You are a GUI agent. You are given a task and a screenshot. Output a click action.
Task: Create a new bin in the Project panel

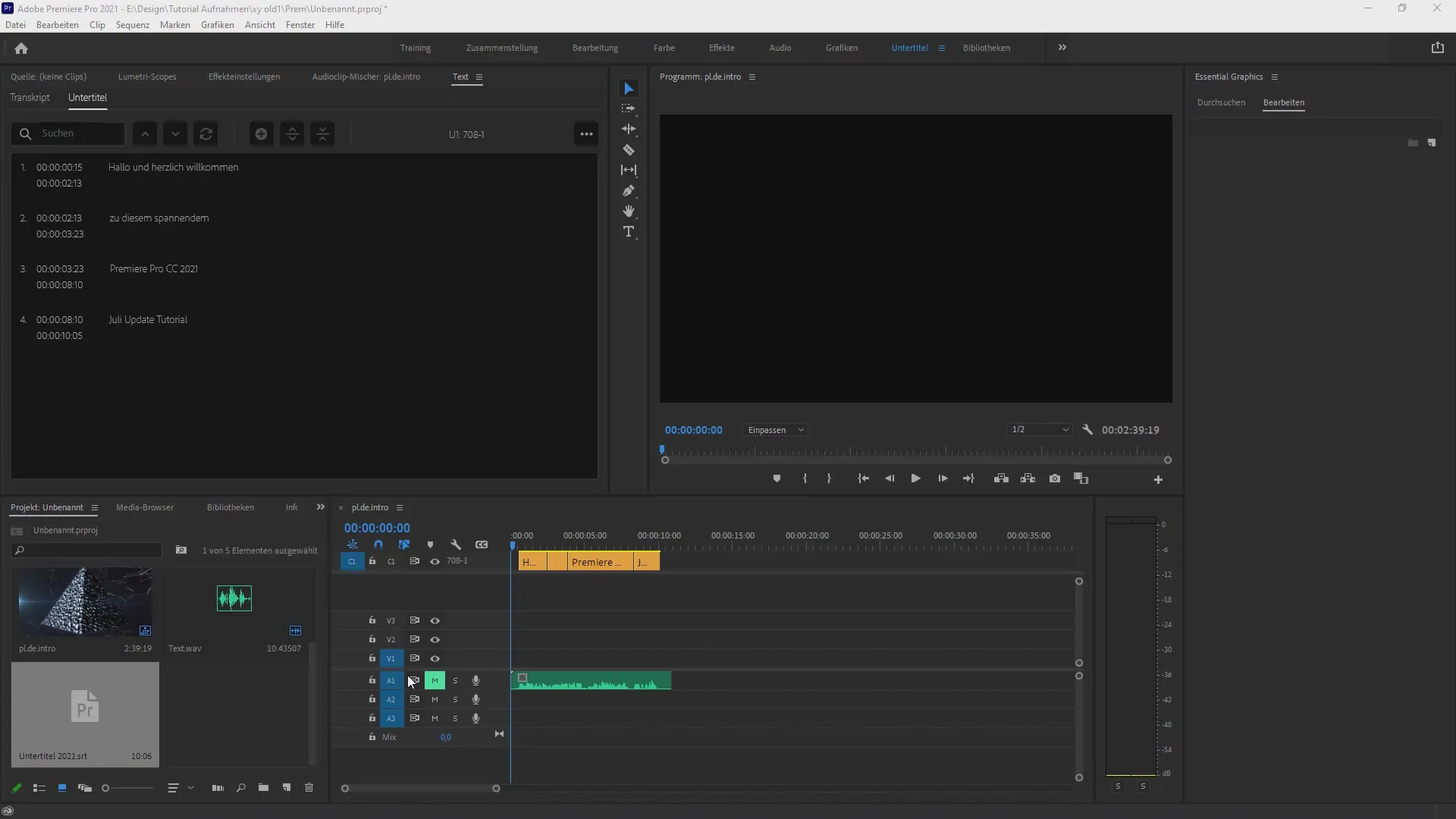tap(263, 788)
